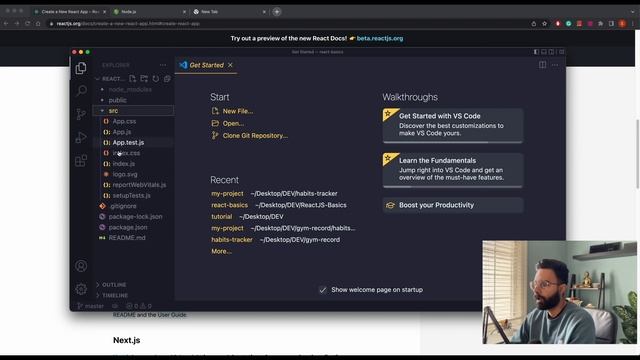Viewport: 640px width, 360px height.
Task: Toggle the bottom panel layout icon
Action: [544, 52]
